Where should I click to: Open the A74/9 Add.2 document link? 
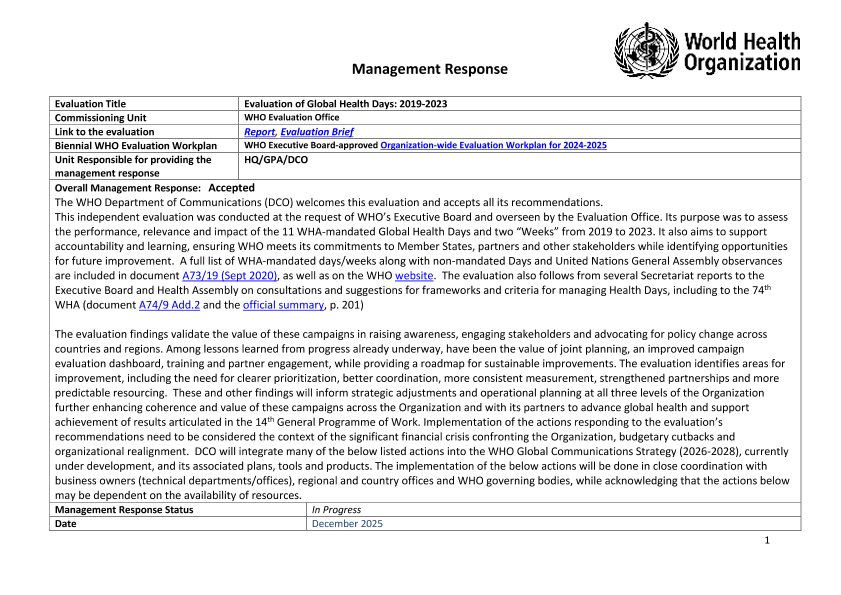173,304
